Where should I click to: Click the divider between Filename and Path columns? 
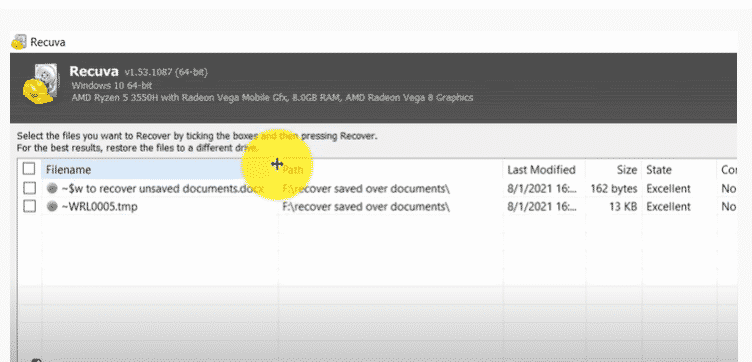coord(278,170)
